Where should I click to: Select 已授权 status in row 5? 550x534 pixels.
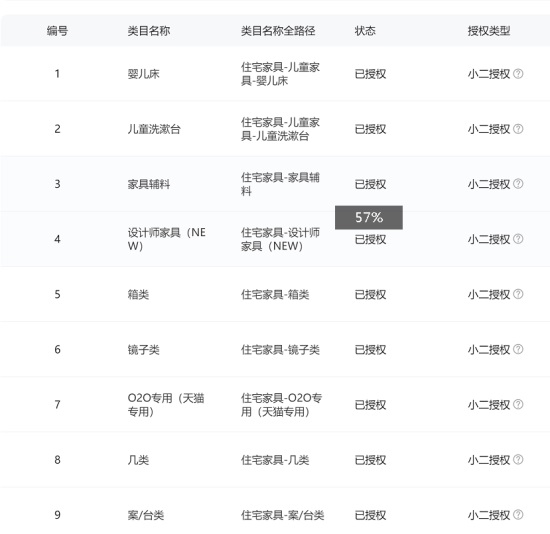(370, 294)
